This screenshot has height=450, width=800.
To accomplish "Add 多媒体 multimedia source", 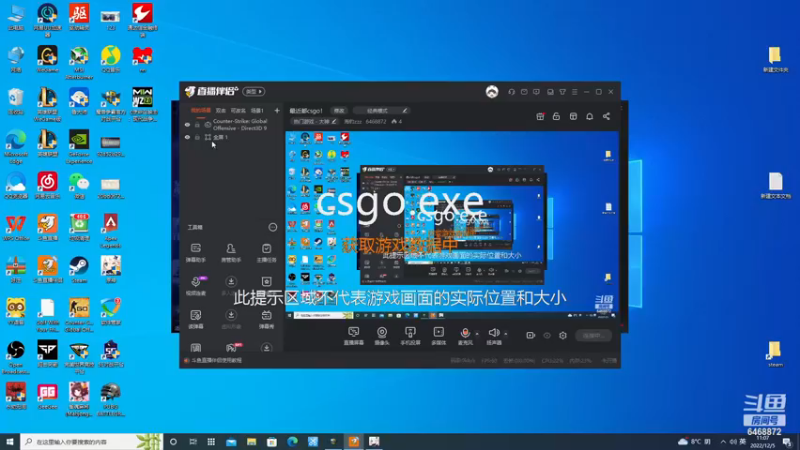I will [x=438, y=336].
